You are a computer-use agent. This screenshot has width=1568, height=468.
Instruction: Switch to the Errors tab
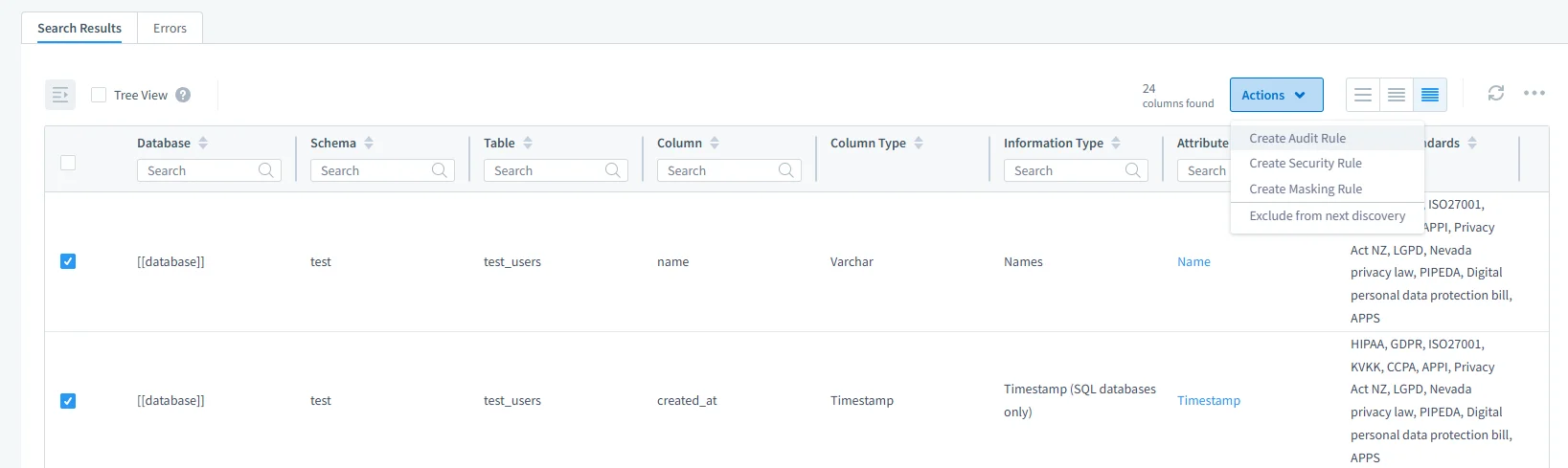[x=170, y=28]
